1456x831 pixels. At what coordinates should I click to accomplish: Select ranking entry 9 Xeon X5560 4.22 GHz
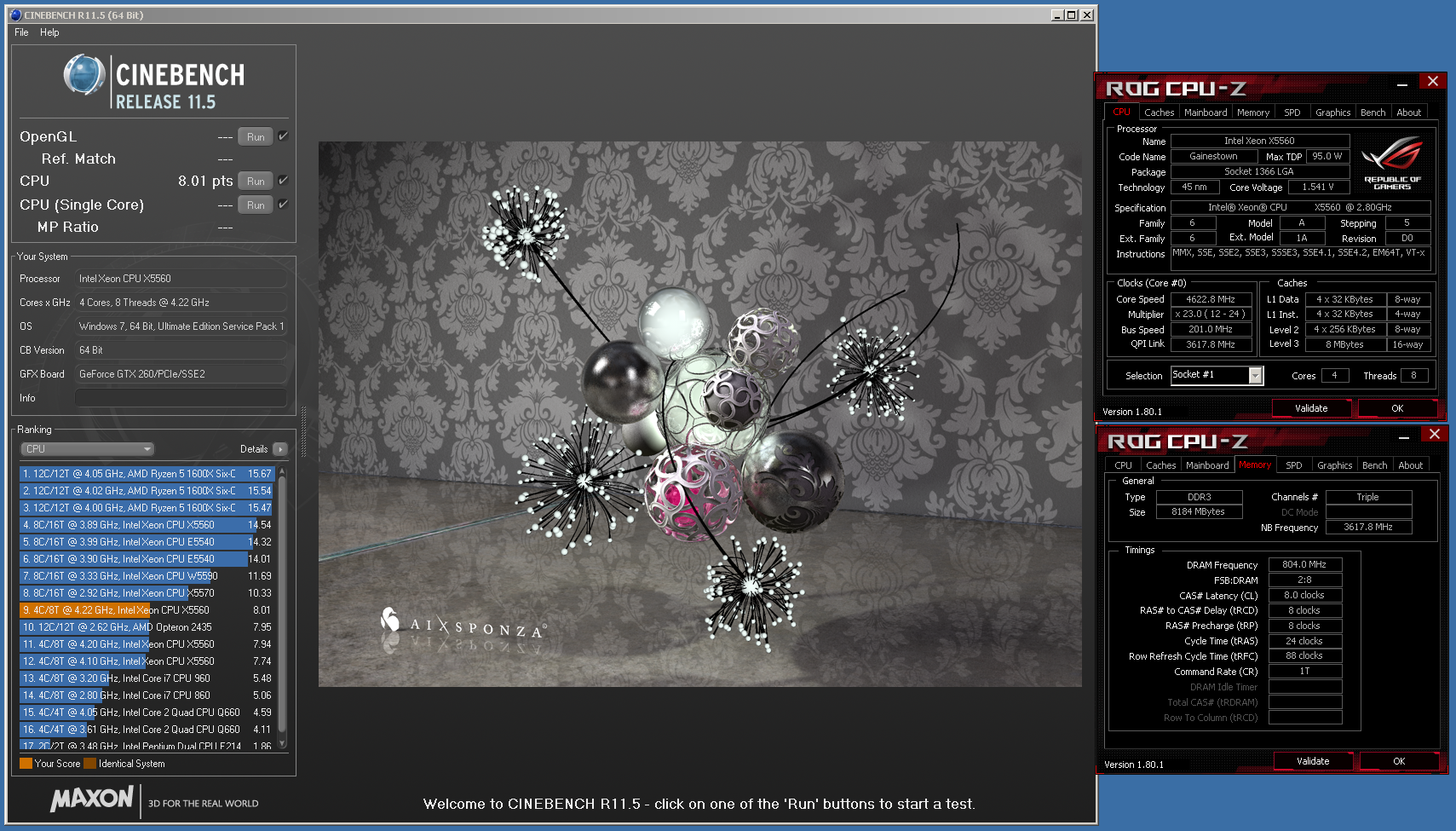(x=147, y=610)
